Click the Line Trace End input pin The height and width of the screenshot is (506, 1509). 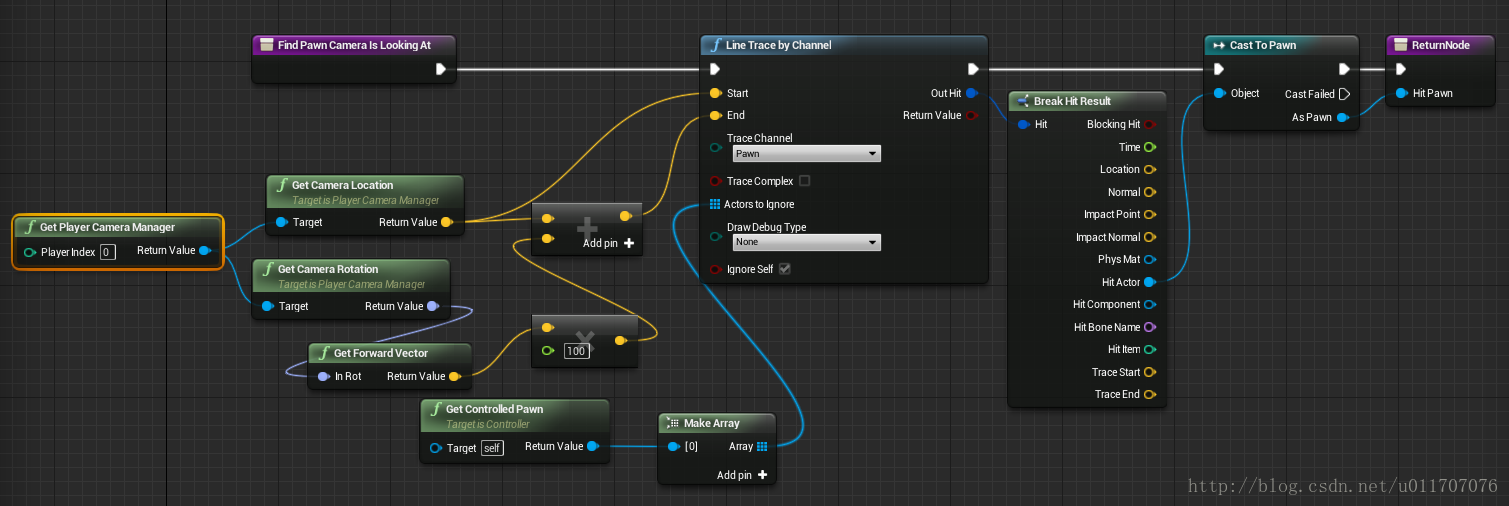(x=715, y=116)
